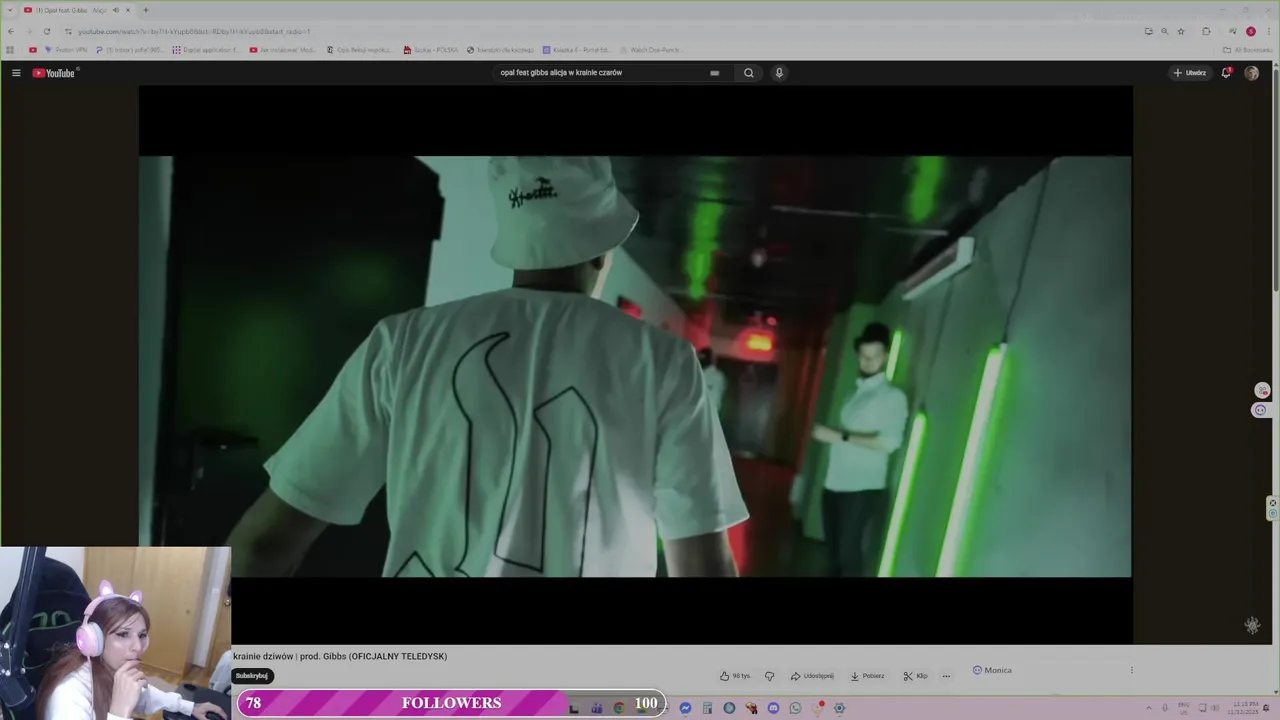The height and width of the screenshot is (720, 1280).
Task: Click the browser address bar URL
Action: tap(194, 31)
